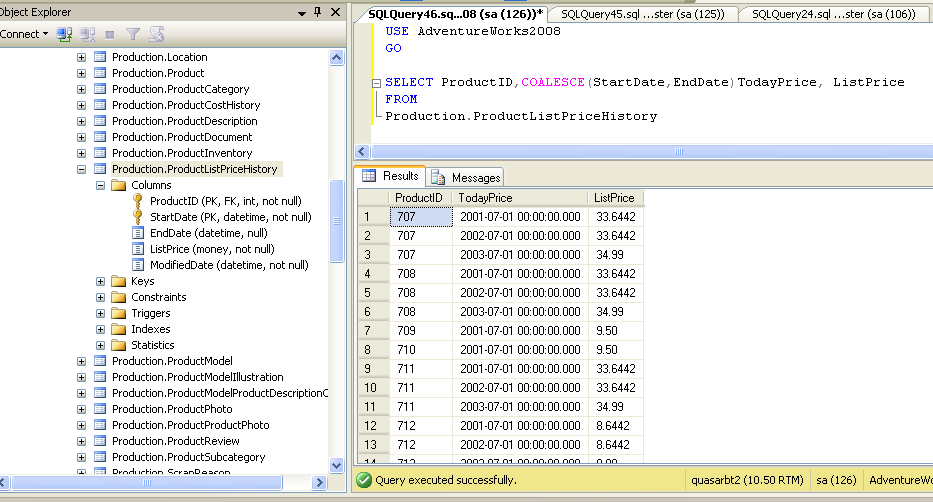
Task: Select Production.ProductSubcategory in the tree
Action: click(189, 457)
